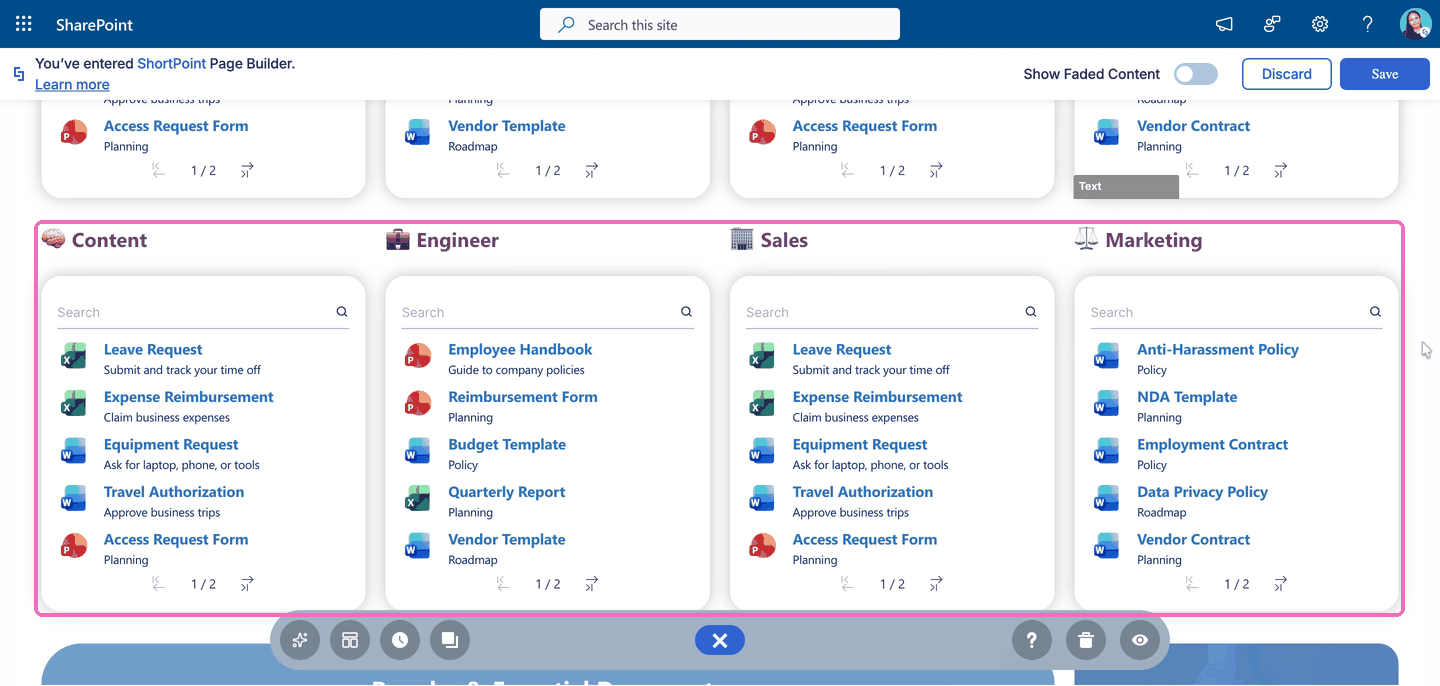The image size is (1440, 686).
Task: Open Quarterly Report document
Action: coord(507,492)
